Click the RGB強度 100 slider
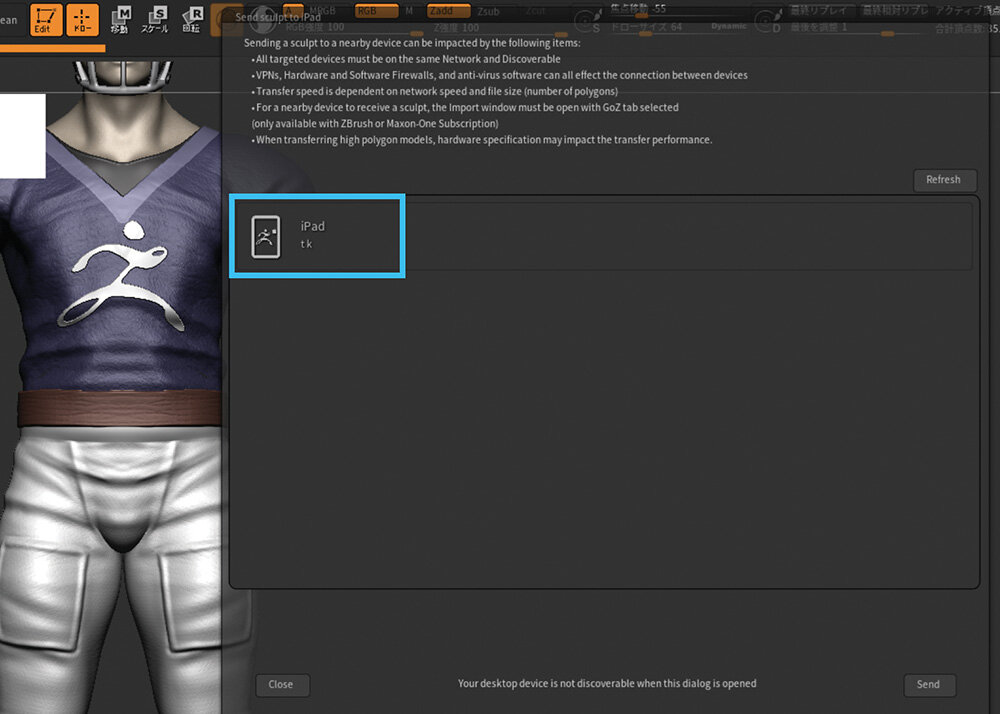 pyautogui.click(x=354, y=28)
